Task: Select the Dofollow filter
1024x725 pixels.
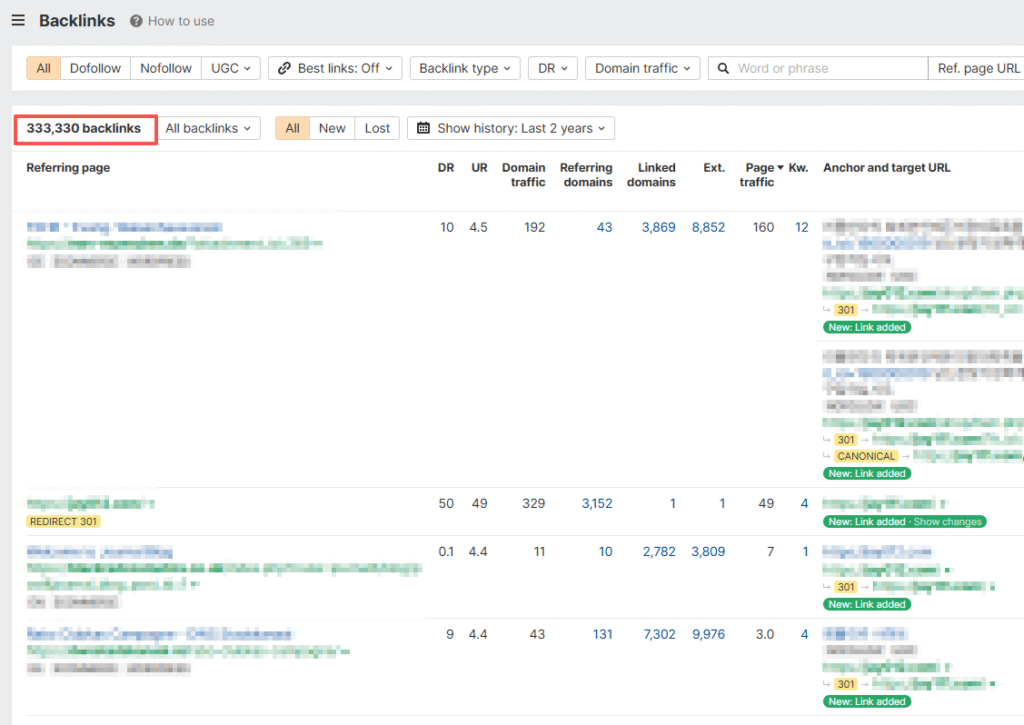Action: click(95, 68)
